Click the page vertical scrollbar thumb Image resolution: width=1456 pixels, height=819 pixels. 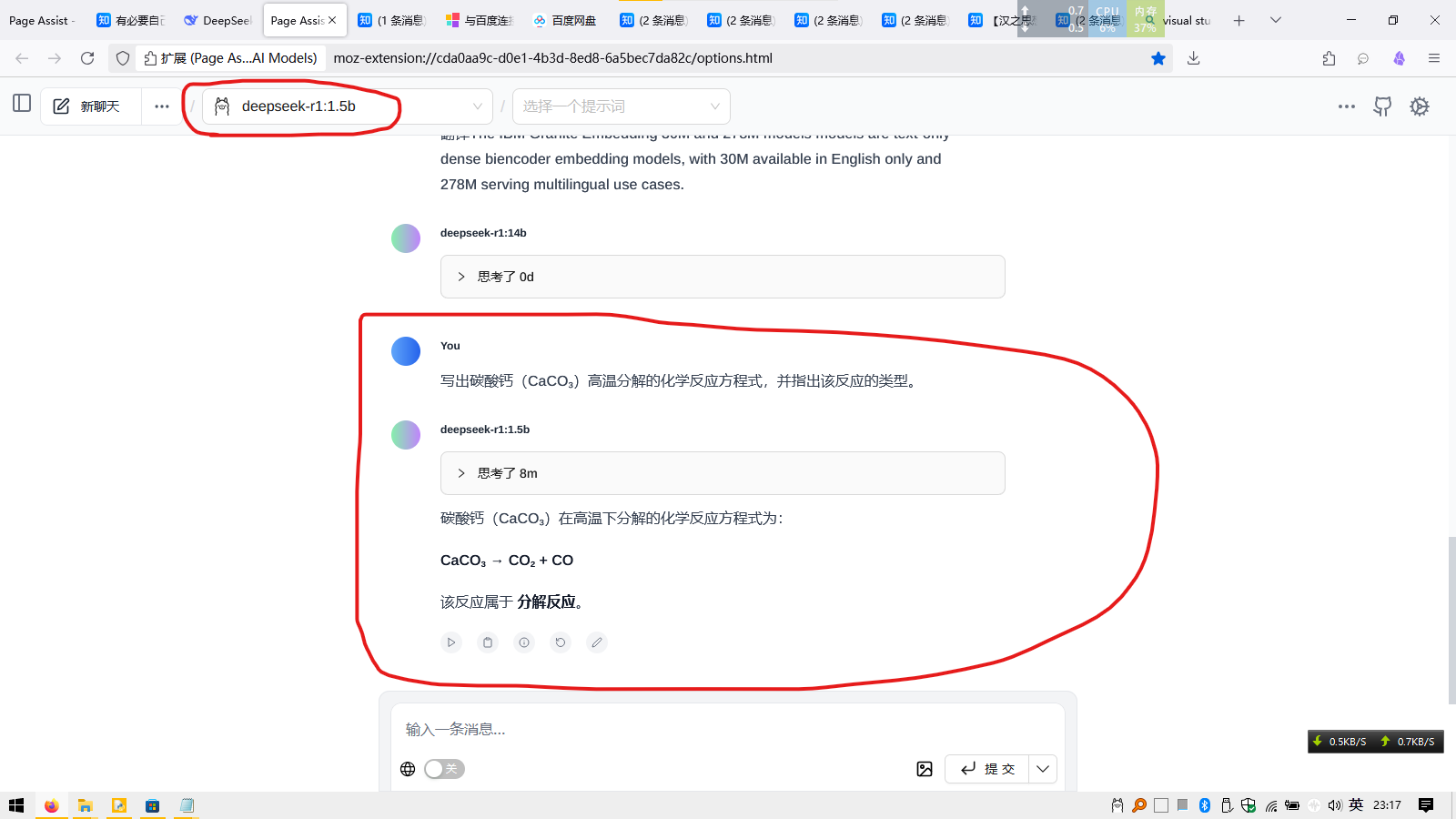(x=1451, y=621)
